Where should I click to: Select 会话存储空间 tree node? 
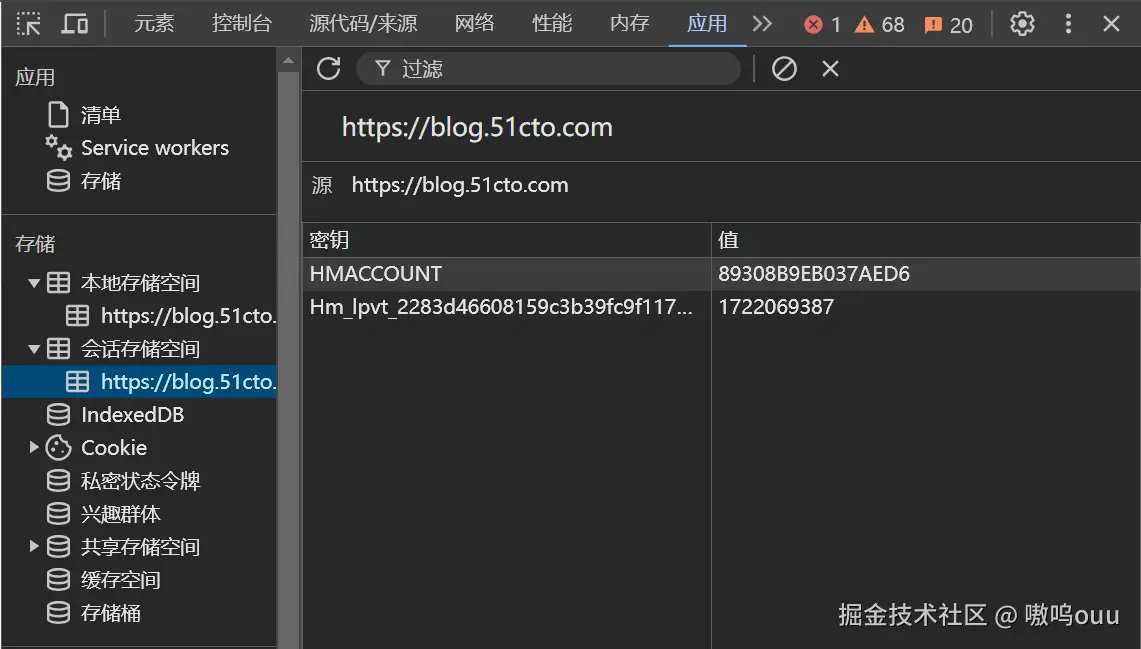[x=140, y=349]
